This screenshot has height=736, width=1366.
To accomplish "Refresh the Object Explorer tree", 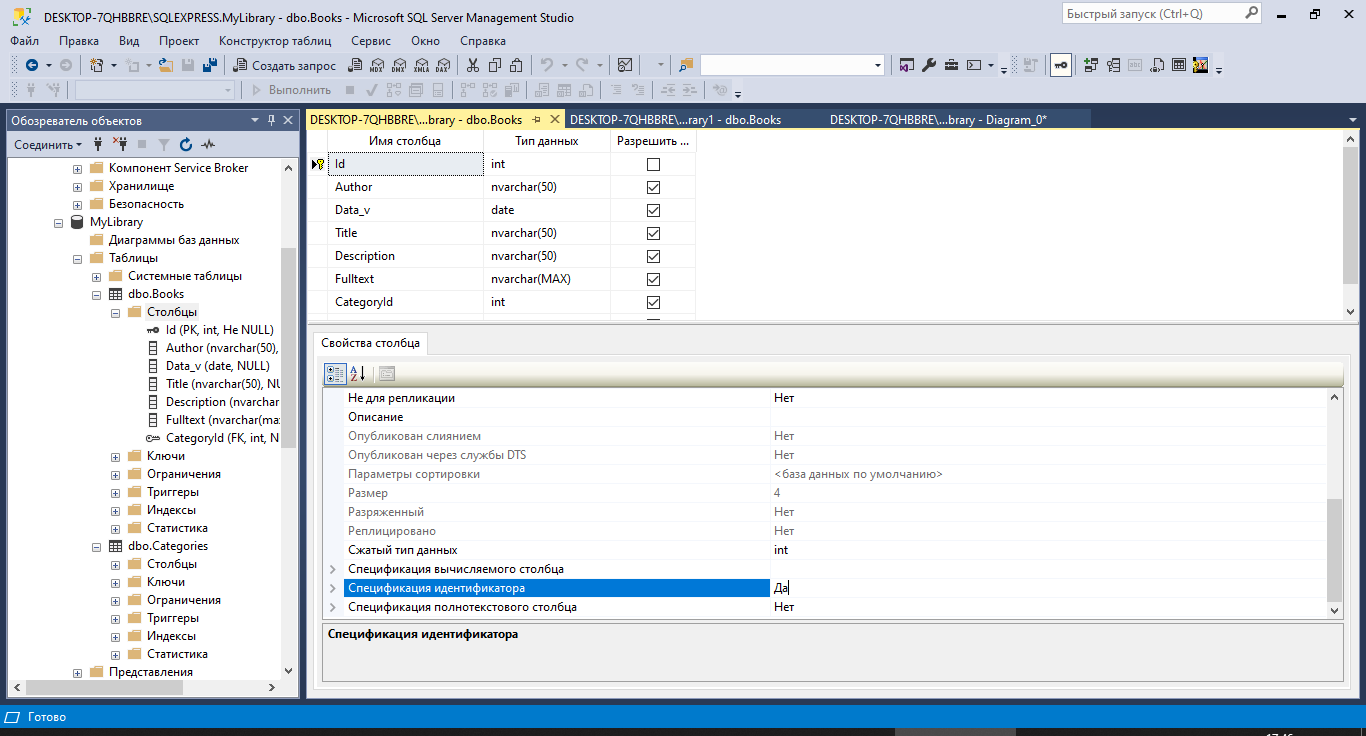I will click(x=186, y=144).
